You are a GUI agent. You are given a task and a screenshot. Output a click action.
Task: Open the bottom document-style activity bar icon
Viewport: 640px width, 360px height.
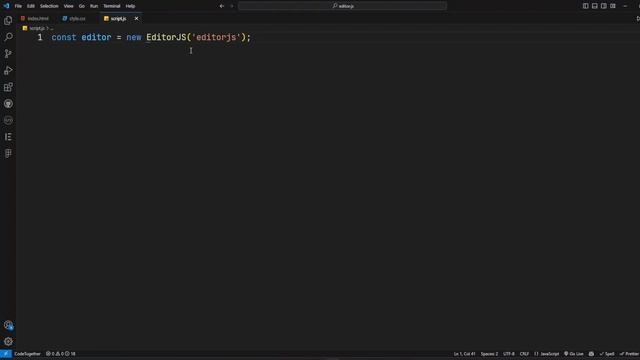click(8, 153)
